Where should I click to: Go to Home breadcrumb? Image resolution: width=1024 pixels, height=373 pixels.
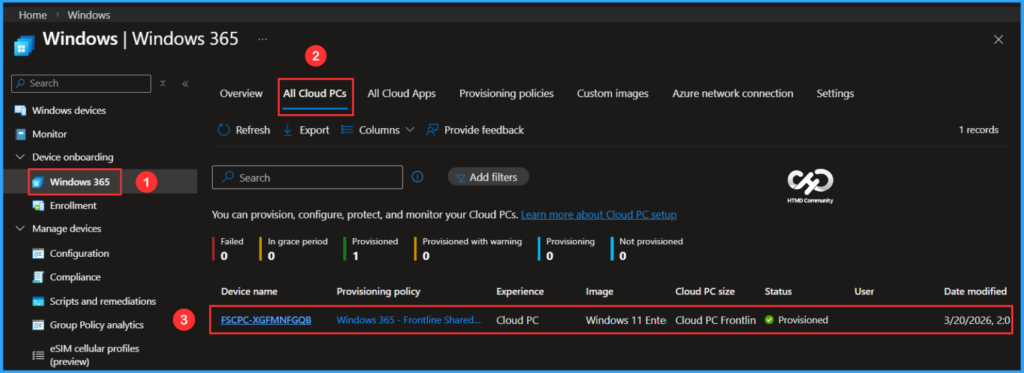33,14
